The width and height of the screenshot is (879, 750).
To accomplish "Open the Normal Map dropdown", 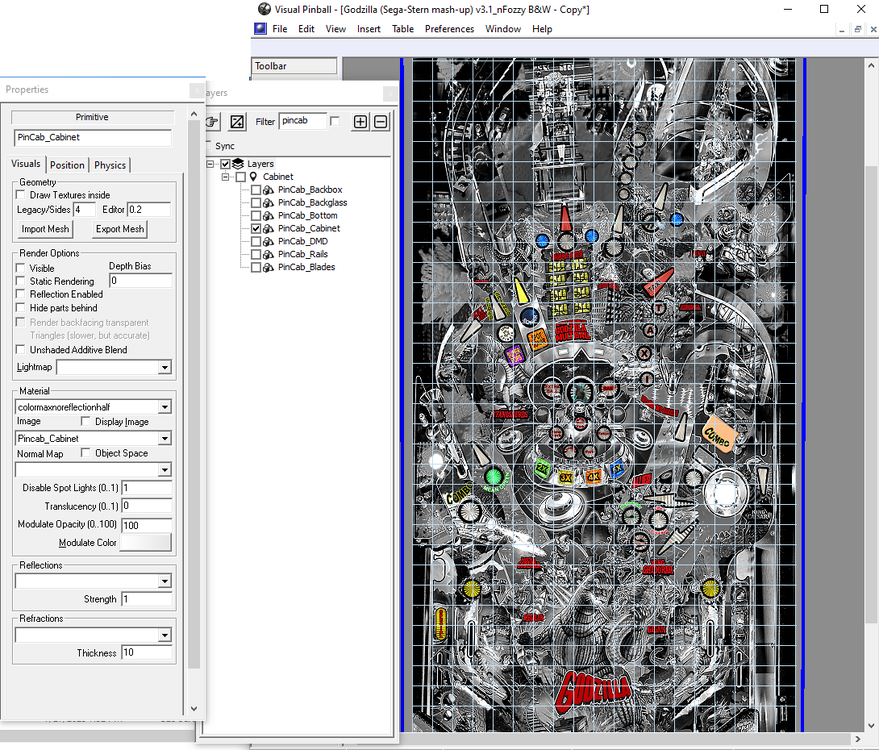I will coord(164,470).
